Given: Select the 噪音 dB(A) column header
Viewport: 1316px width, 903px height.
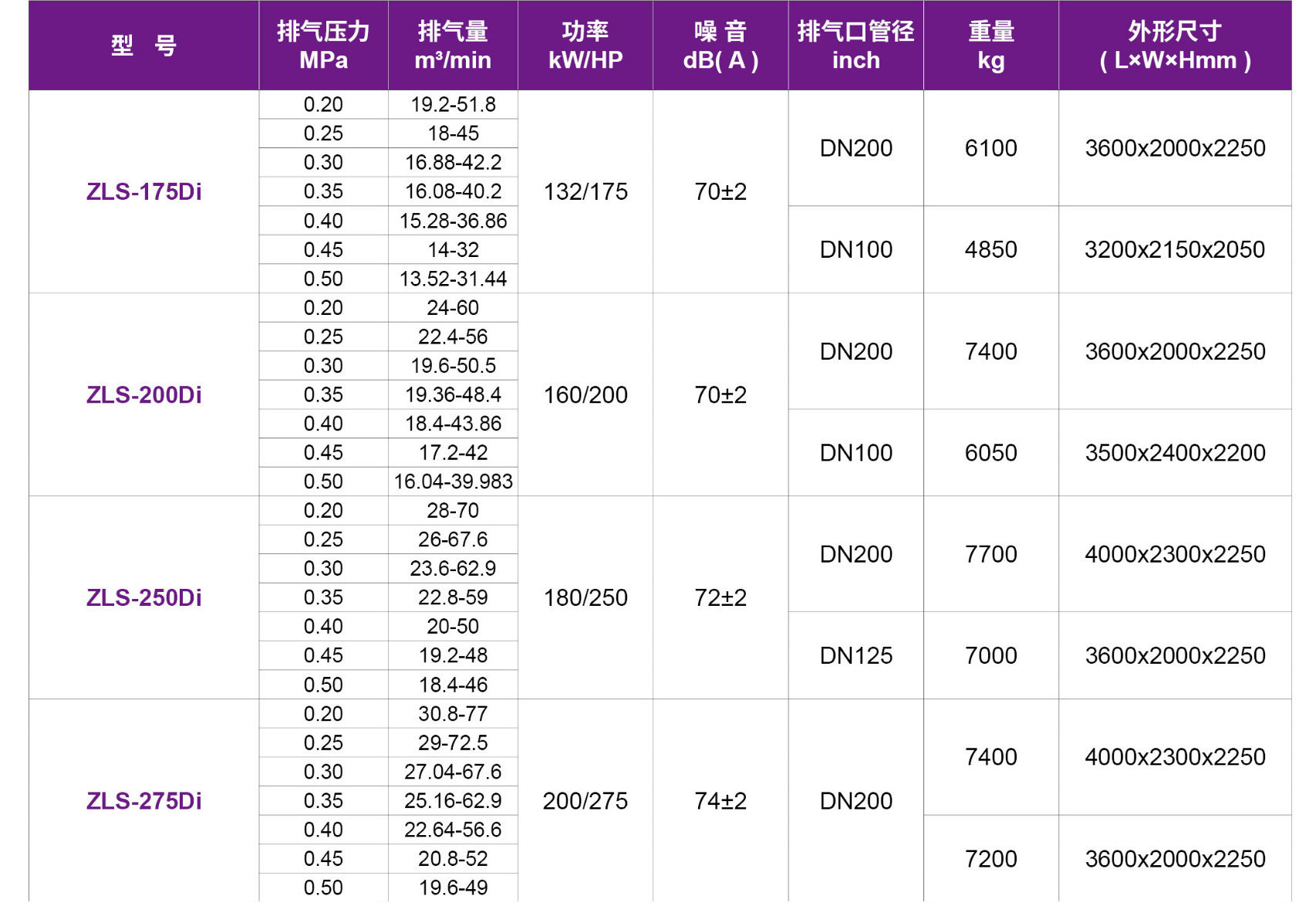Looking at the screenshot, I should 720,46.
